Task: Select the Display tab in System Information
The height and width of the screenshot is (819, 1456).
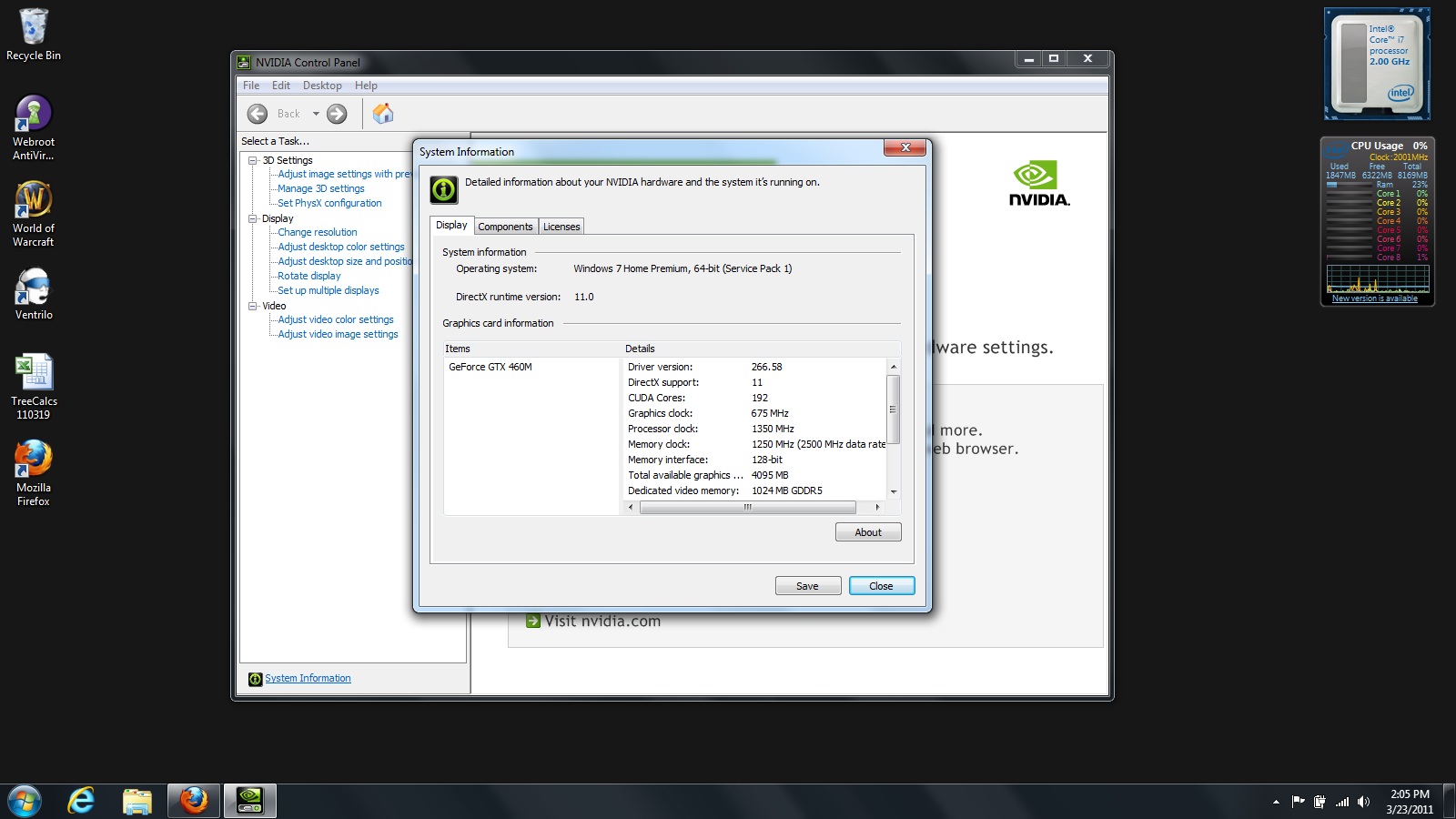Action: pyautogui.click(x=451, y=225)
